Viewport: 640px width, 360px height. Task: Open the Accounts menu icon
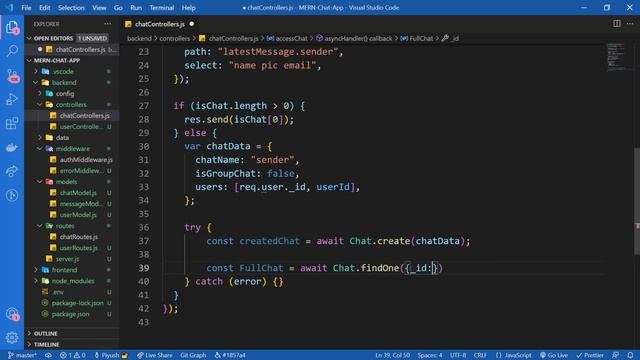[12, 314]
